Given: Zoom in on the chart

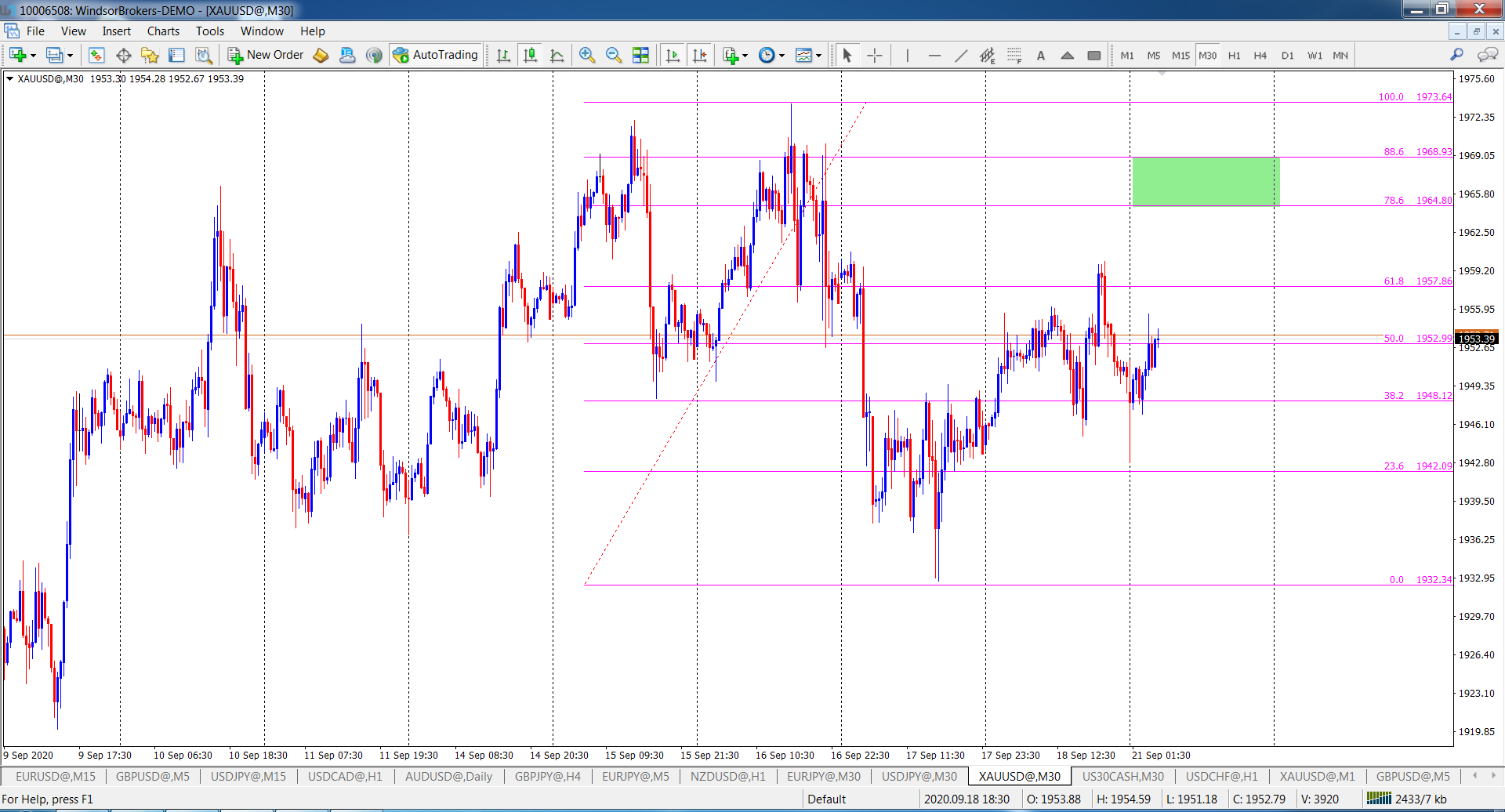Looking at the screenshot, I should (586, 55).
